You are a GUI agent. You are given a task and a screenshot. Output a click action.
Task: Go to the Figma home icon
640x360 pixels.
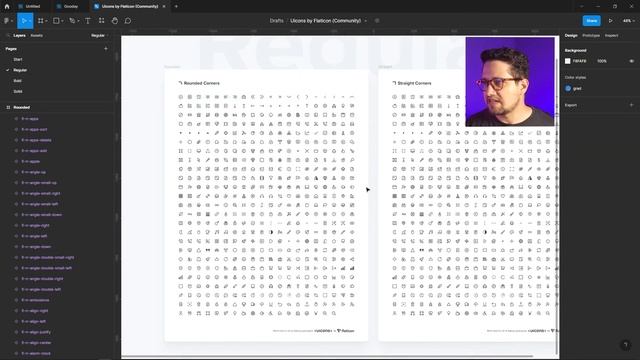coord(7,7)
